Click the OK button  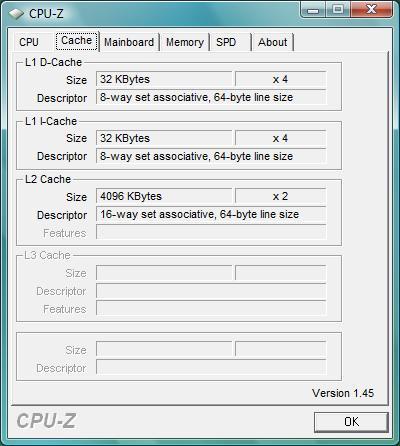point(351,422)
